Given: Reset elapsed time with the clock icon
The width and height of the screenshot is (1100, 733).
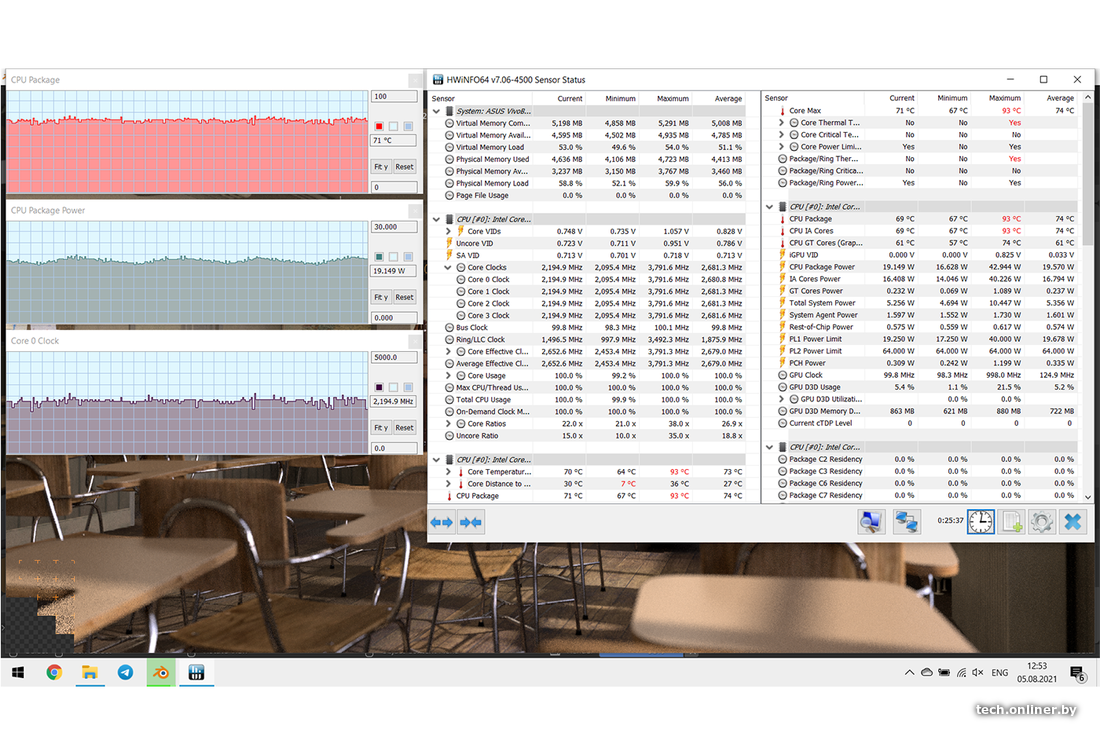Looking at the screenshot, I should 980,521.
